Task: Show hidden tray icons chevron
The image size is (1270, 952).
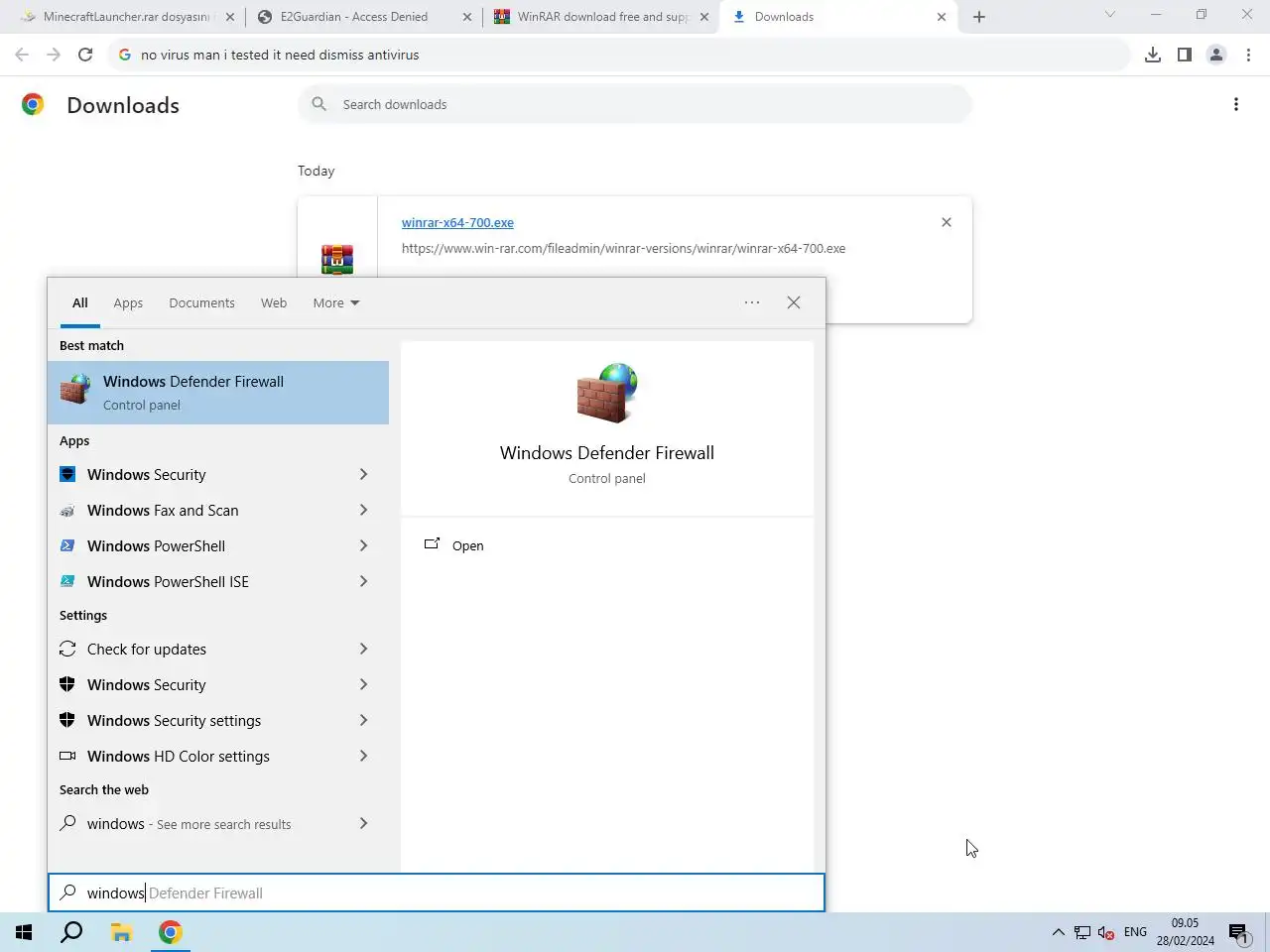Action: coord(1058,932)
